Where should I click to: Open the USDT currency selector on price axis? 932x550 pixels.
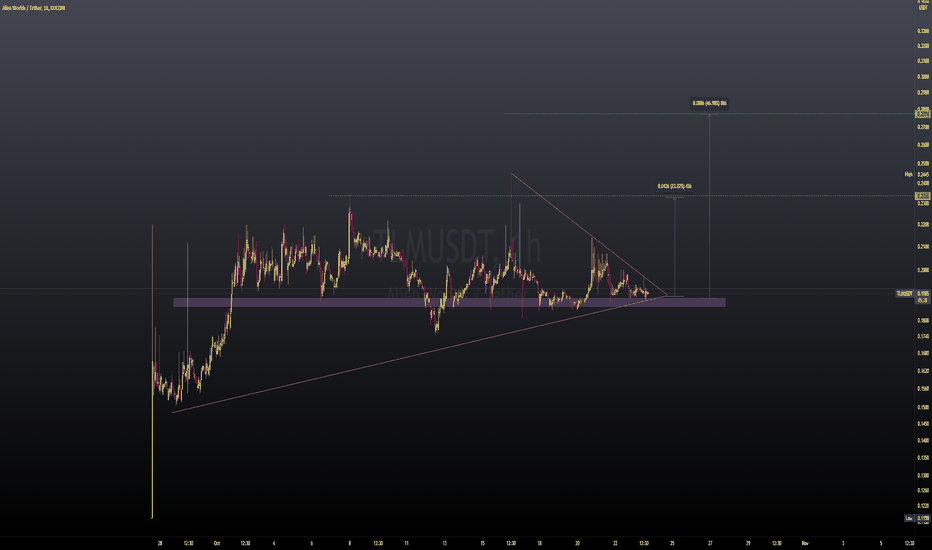(923, 8)
